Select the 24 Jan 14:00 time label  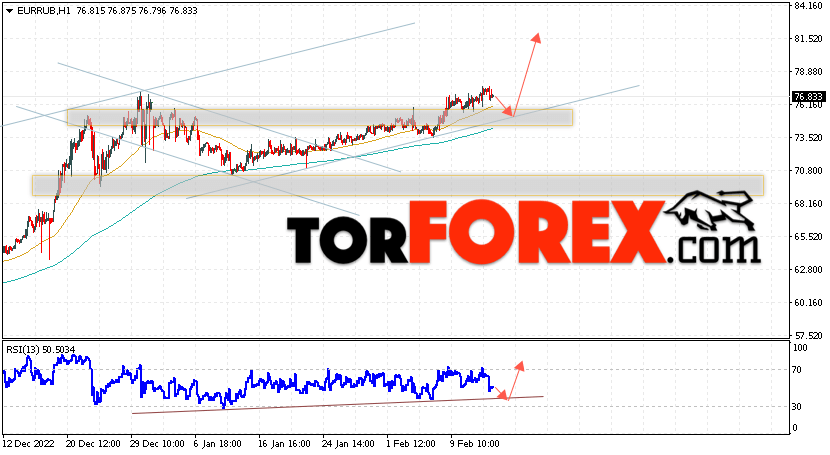coord(349,443)
